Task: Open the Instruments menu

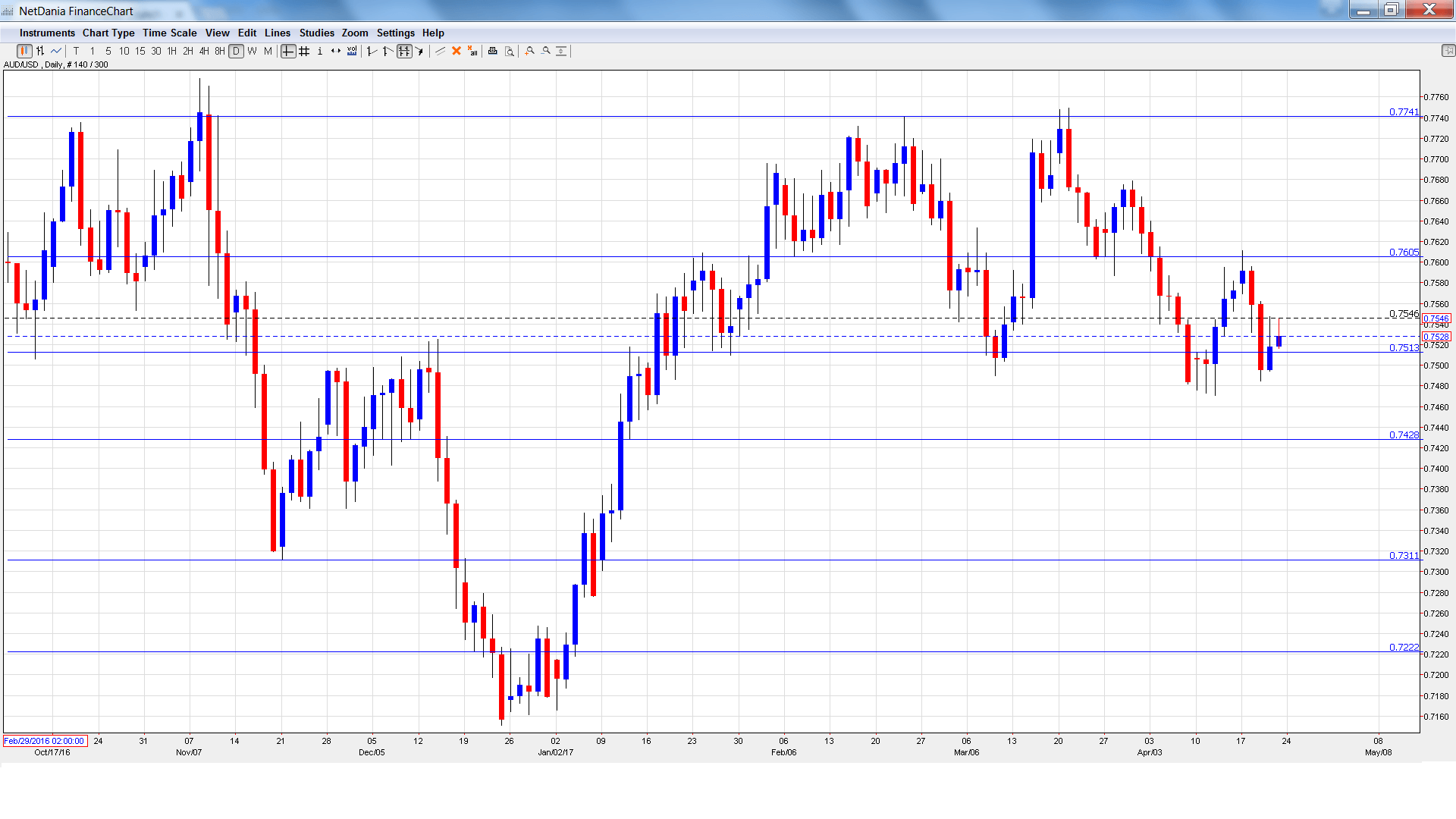Action: 47,33
